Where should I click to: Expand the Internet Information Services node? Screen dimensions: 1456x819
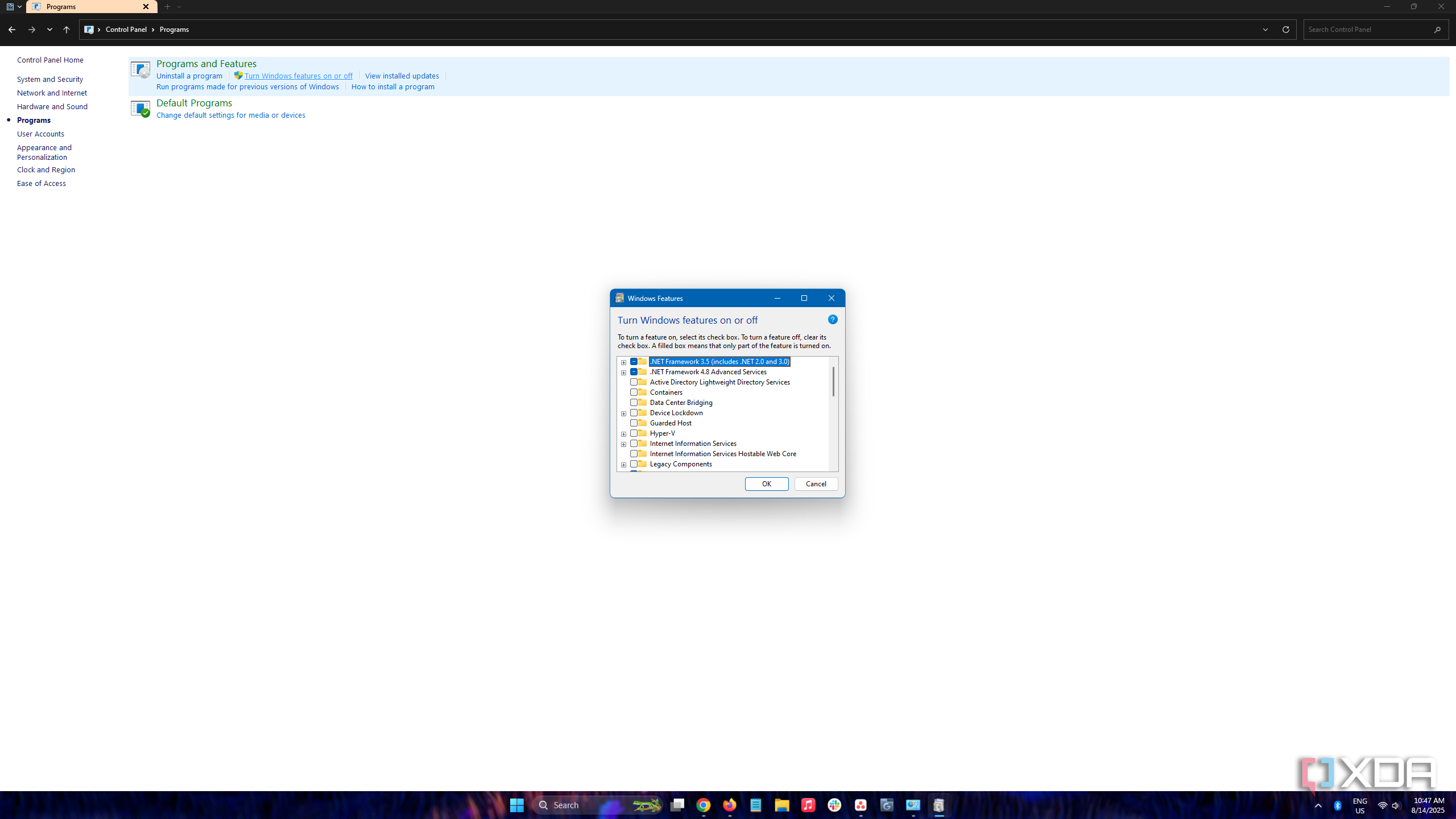point(623,444)
